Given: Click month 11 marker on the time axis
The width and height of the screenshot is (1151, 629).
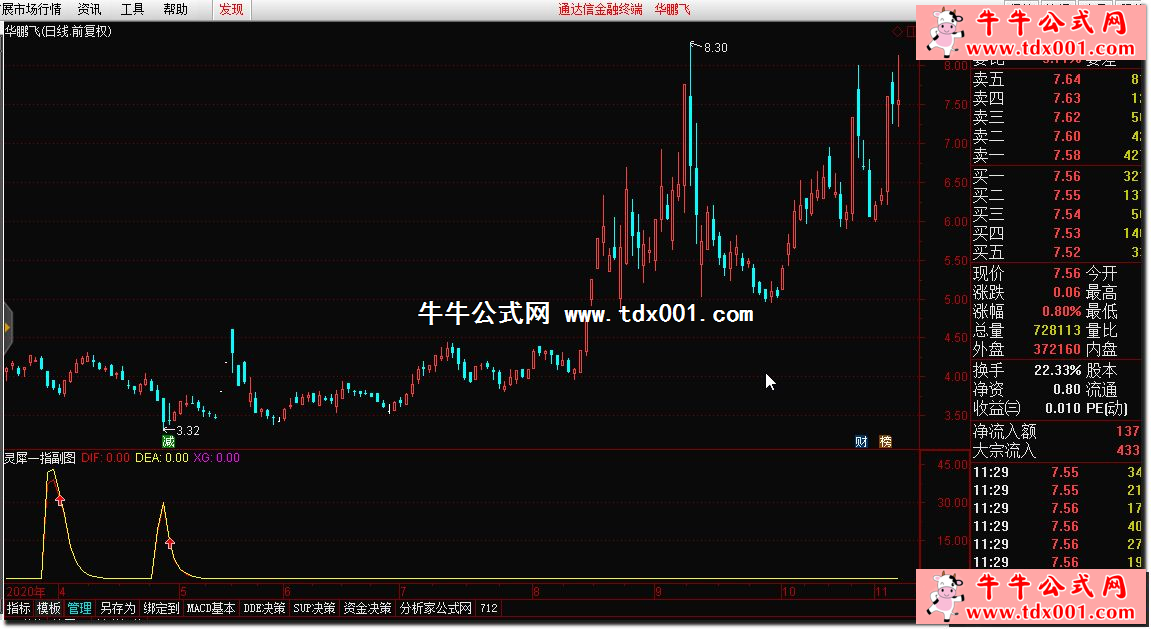Looking at the screenshot, I should point(882,592).
